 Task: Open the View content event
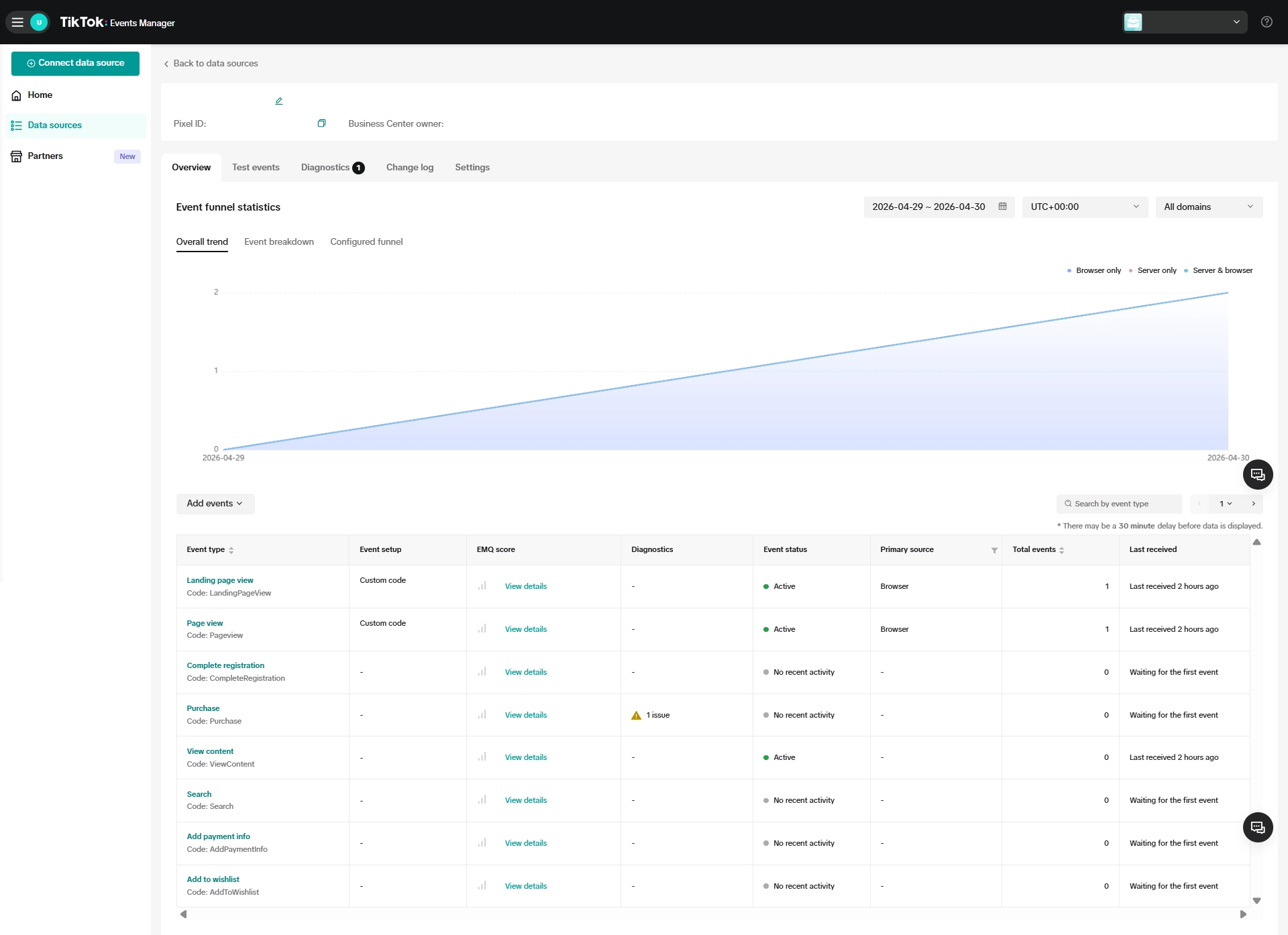click(210, 752)
